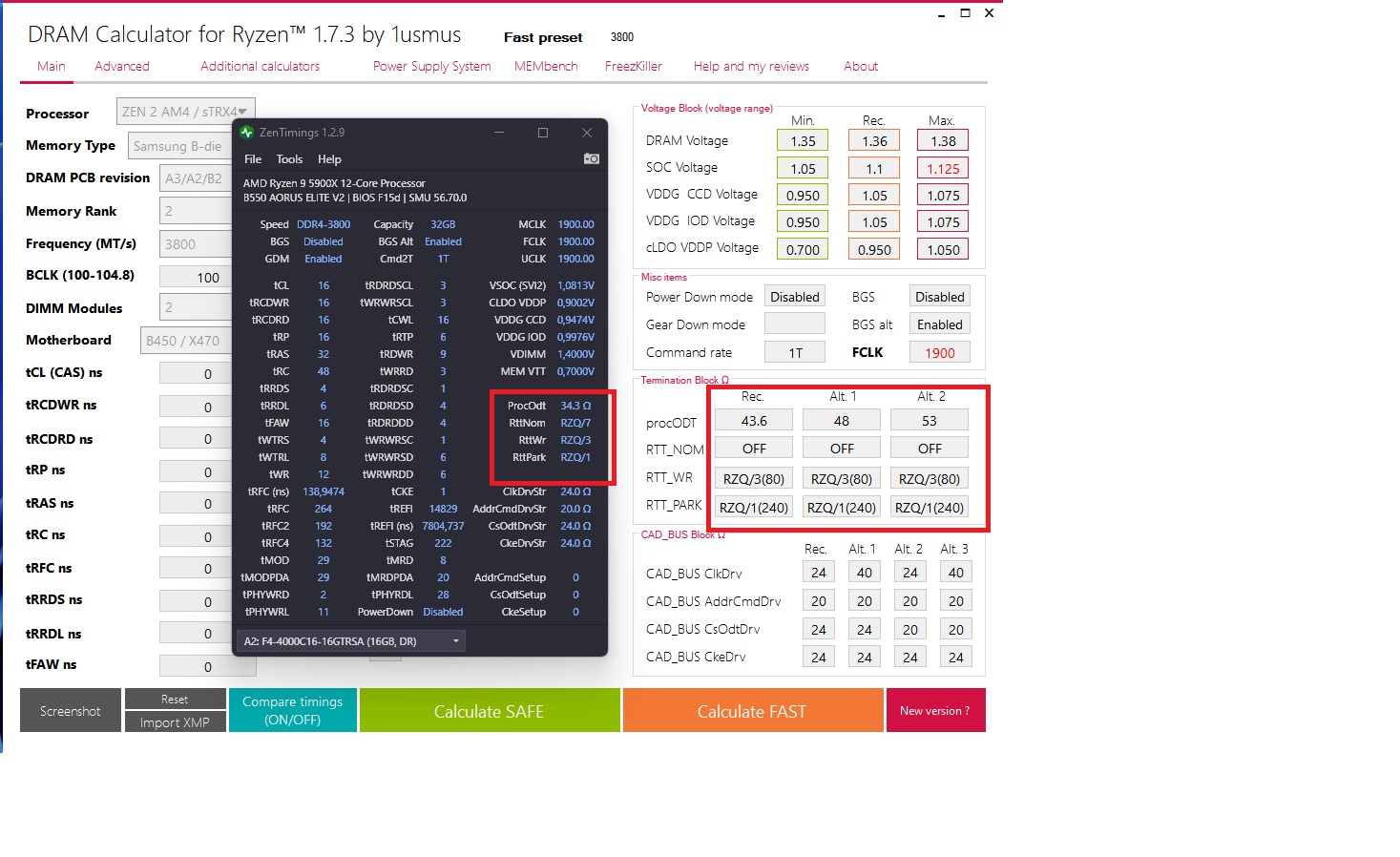
Task: Open the File menu in ZenTimings
Action: coord(253,159)
